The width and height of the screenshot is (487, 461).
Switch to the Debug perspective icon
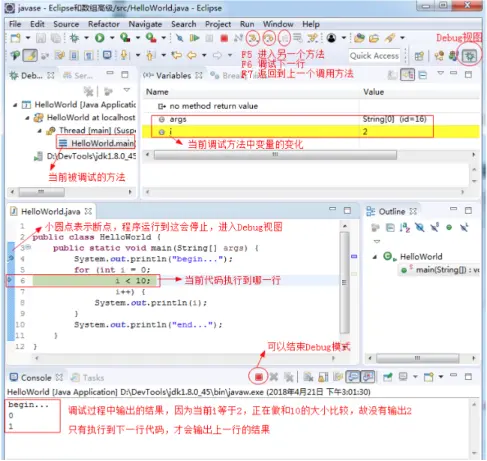click(x=469, y=56)
